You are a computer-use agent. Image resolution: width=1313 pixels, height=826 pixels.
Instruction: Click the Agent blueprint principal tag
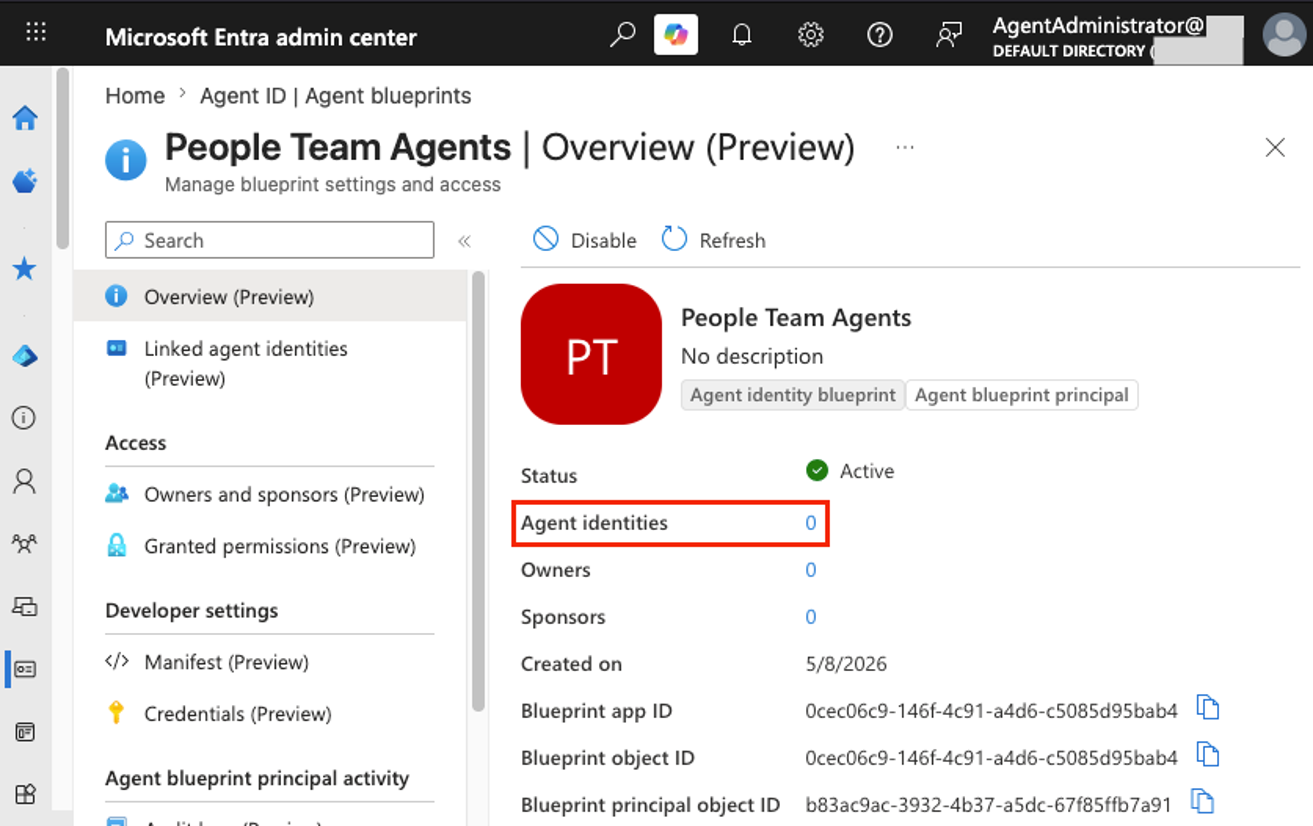(x=1022, y=395)
